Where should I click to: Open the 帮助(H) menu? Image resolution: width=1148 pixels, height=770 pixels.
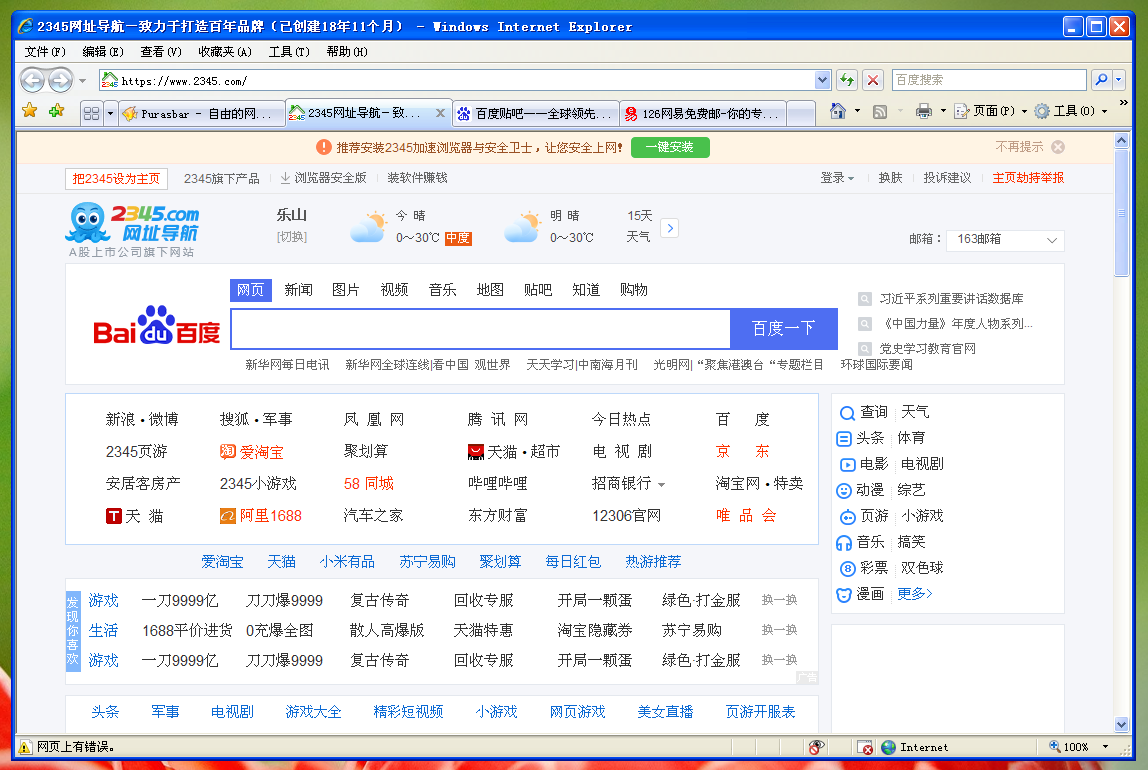point(347,51)
